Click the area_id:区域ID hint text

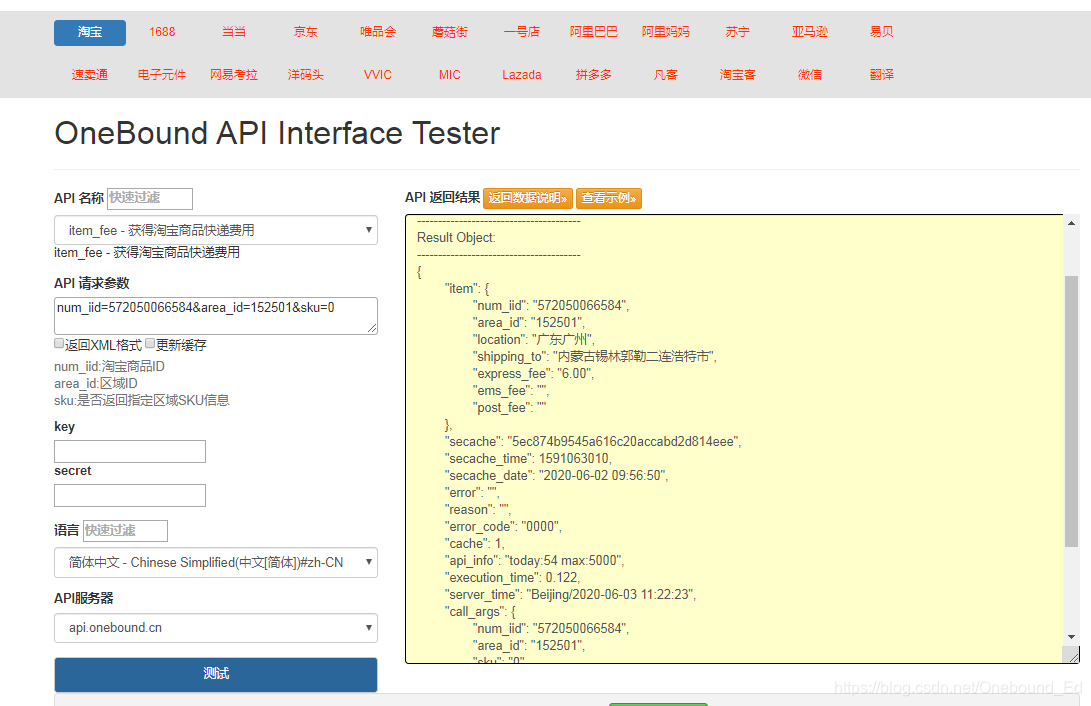(x=96, y=384)
